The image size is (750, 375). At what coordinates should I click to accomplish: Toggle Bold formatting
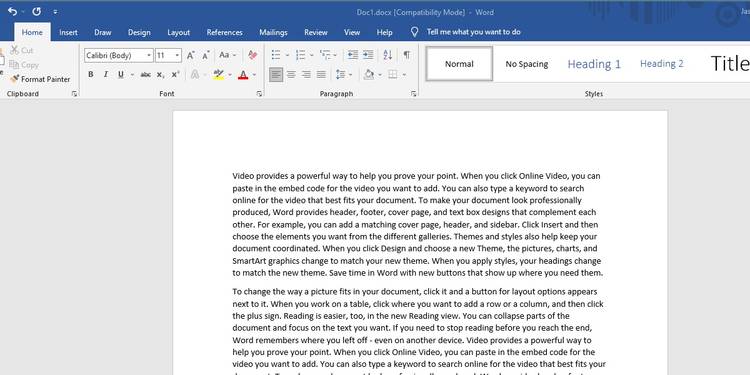coord(90,75)
